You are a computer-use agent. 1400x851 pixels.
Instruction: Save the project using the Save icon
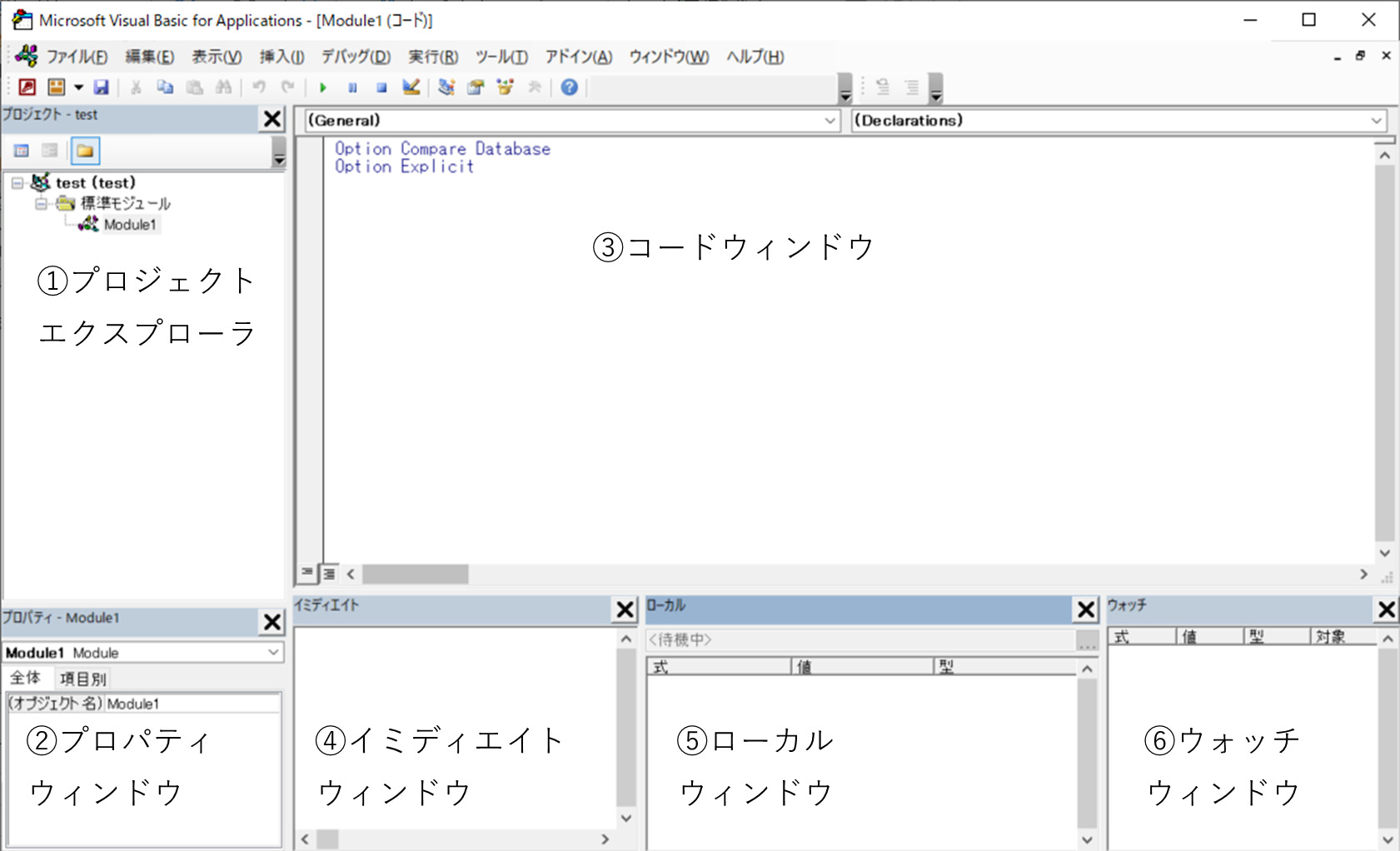[x=102, y=87]
